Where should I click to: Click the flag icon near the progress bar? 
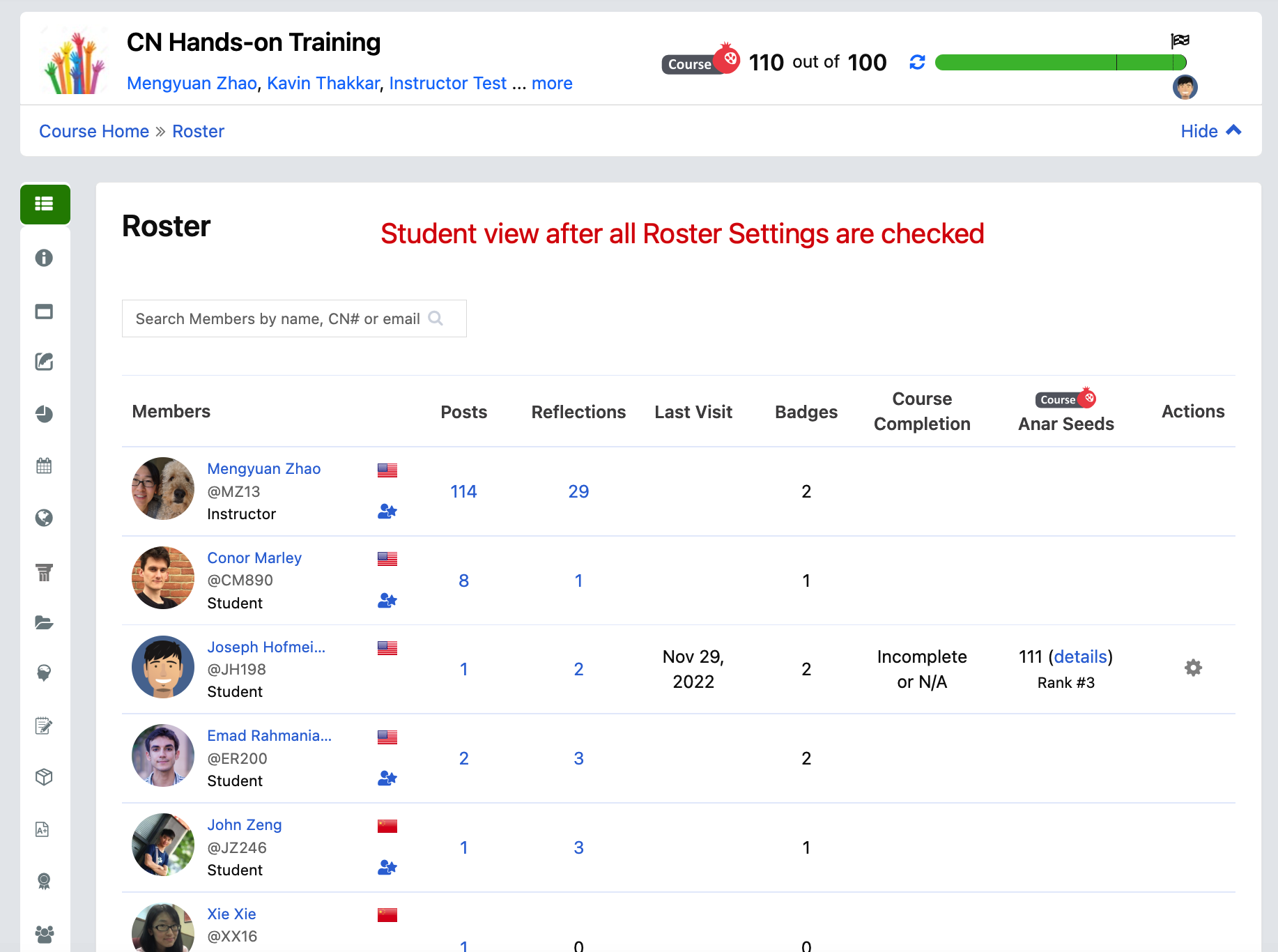point(1179,40)
